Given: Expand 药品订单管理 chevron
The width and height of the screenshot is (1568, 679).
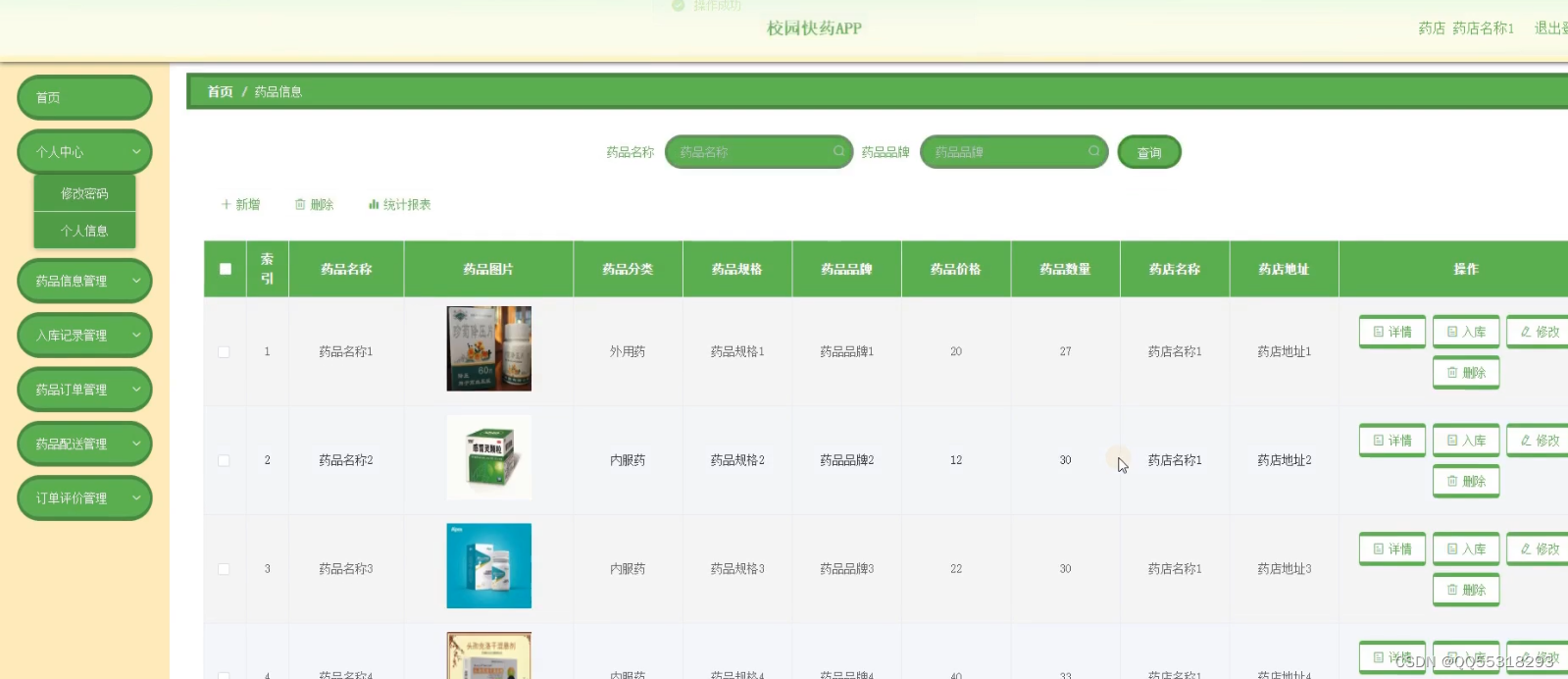Looking at the screenshot, I should [x=136, y=390].
